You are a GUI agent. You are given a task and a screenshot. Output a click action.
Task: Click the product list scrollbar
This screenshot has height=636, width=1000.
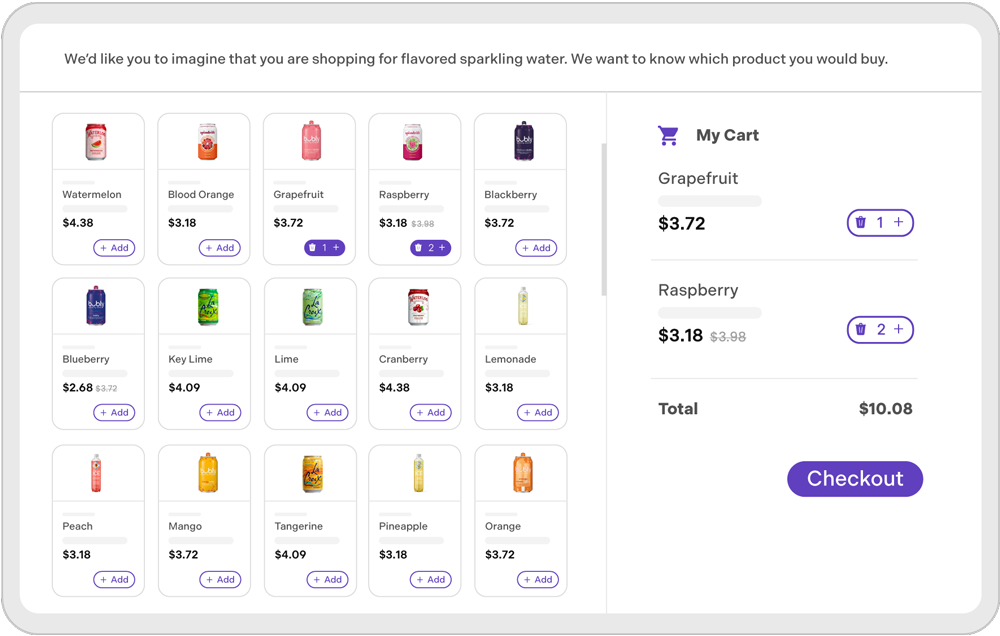603,220
